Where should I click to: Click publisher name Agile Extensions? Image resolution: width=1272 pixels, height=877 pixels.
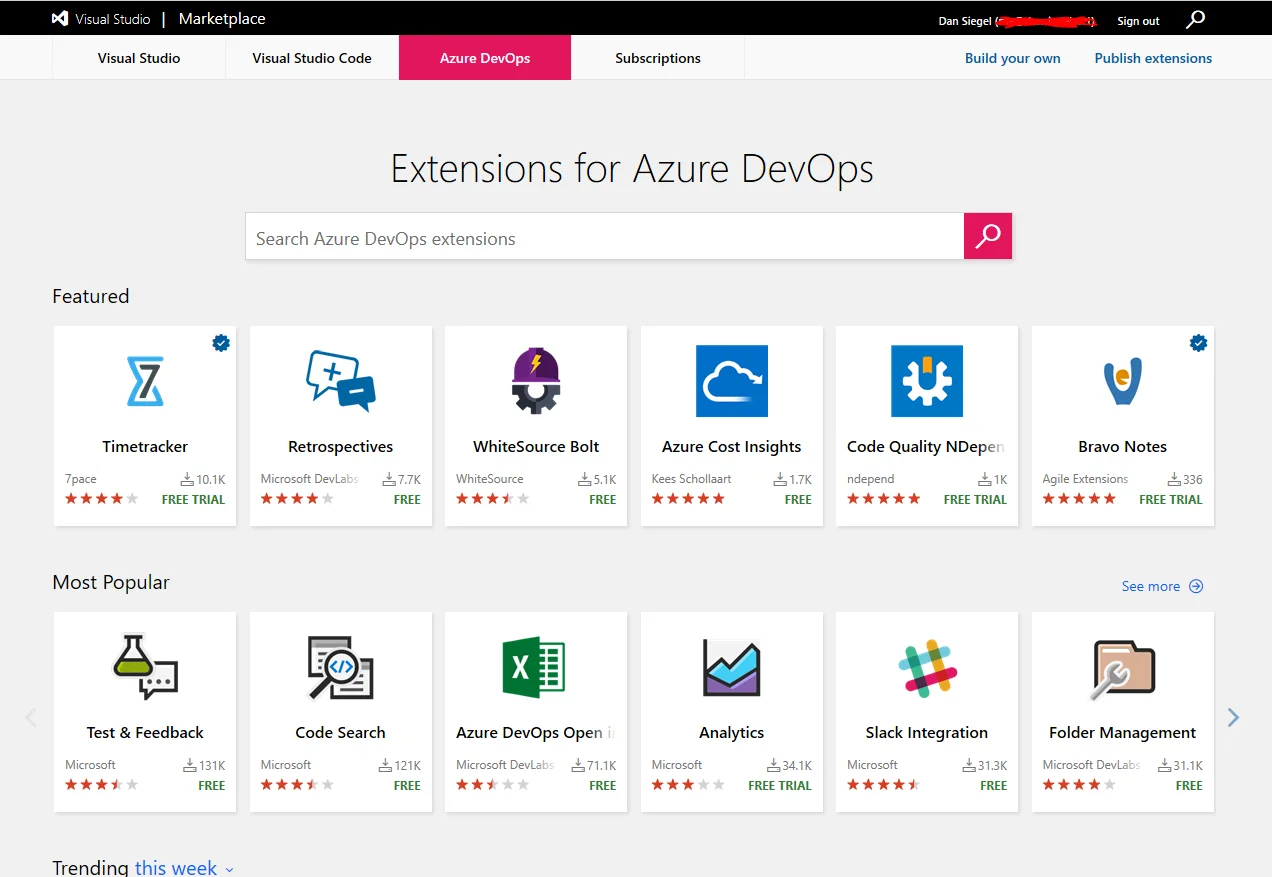1085,479
